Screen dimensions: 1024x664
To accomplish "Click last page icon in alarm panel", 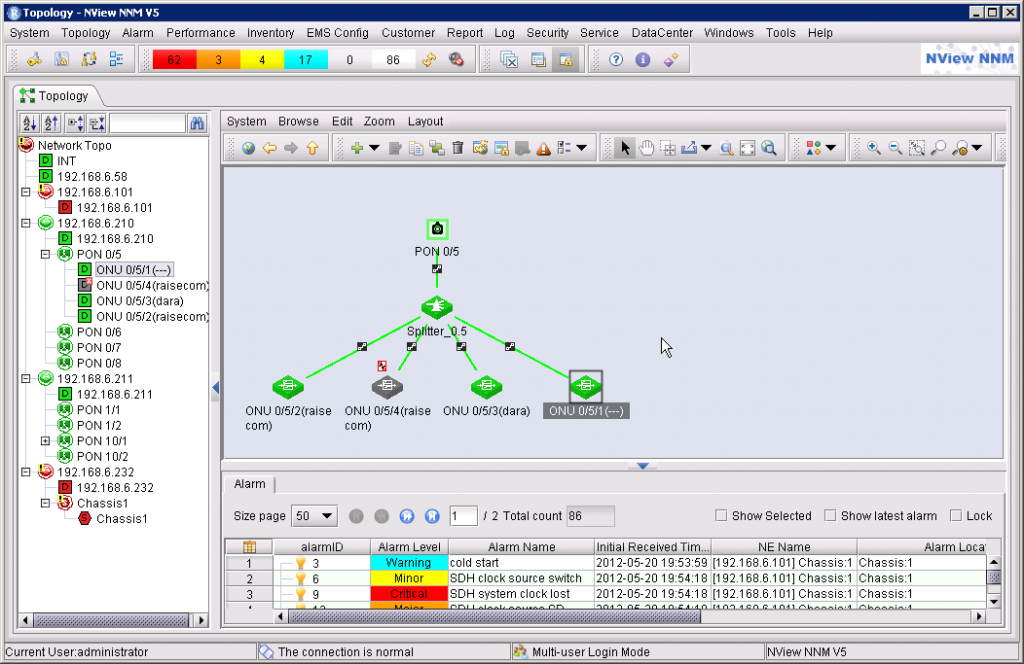I will [432, 516].
